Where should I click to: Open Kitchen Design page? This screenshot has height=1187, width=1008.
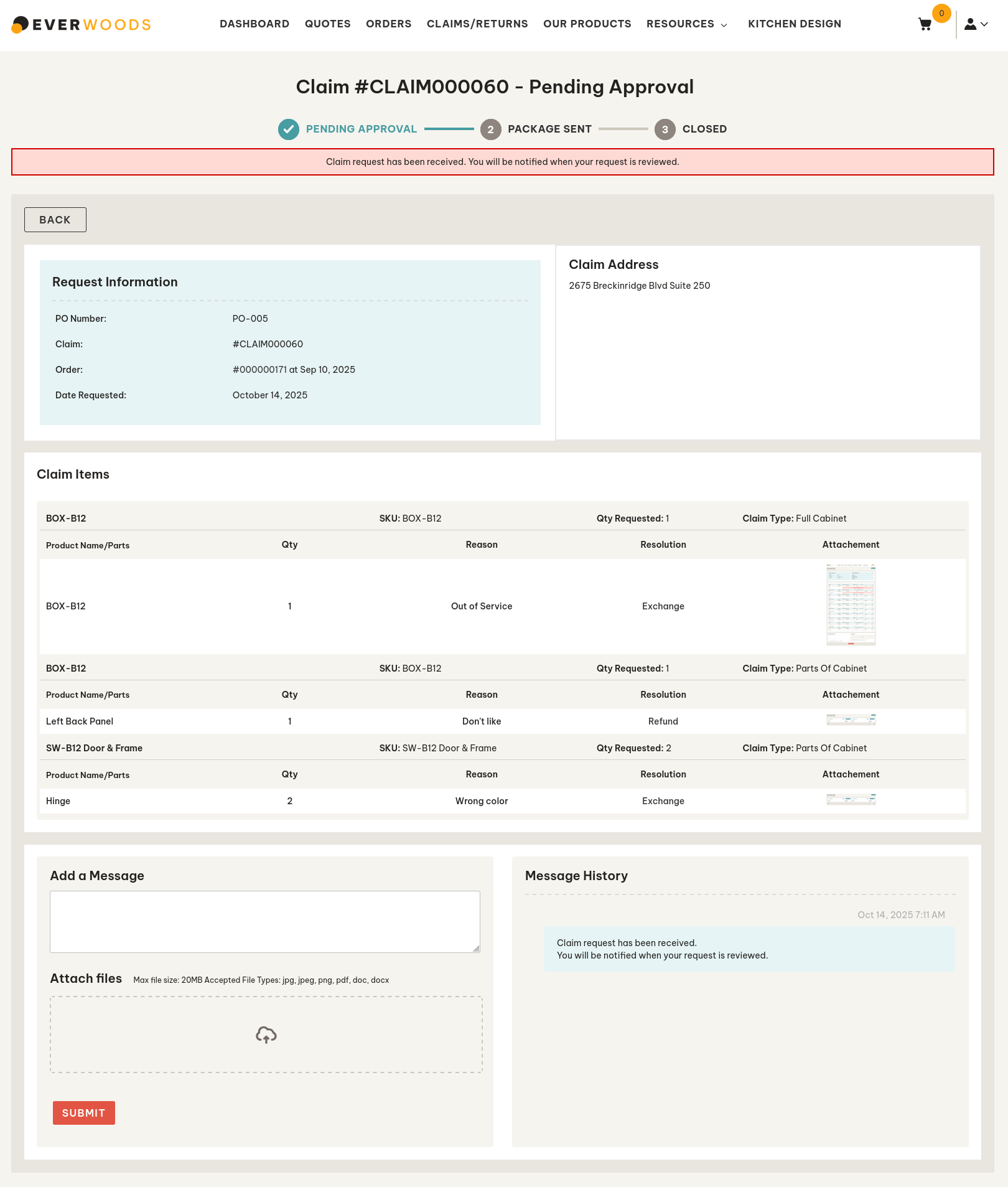pyautogui.click(x=794, y=24)
